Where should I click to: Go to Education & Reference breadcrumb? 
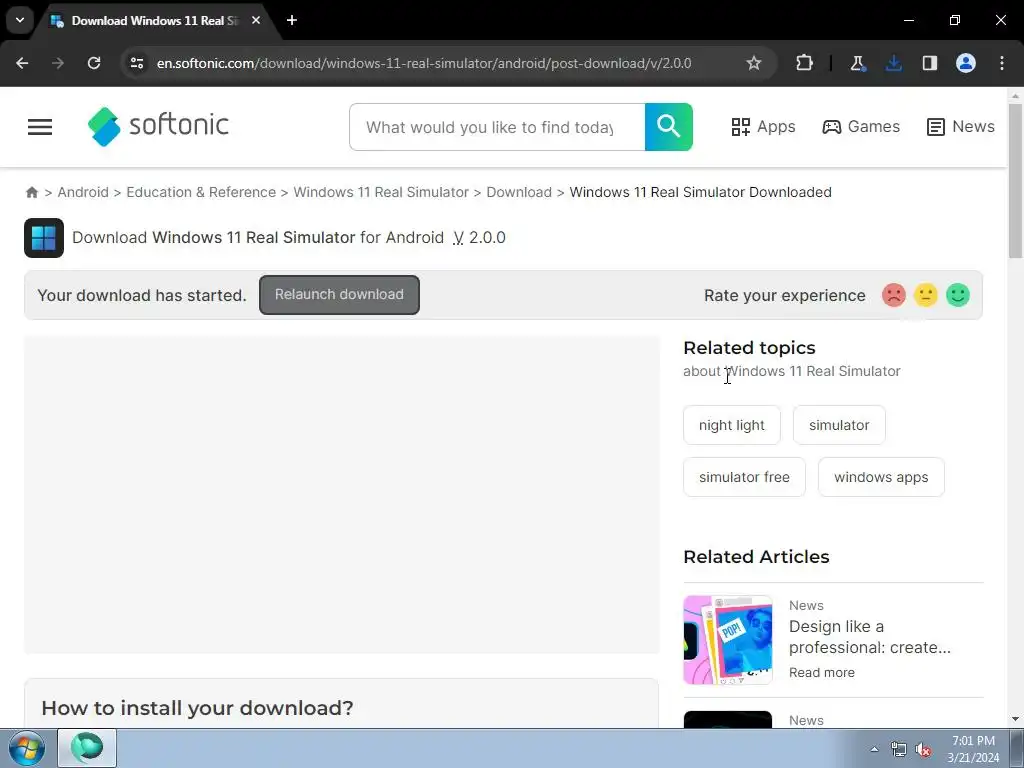tap(201, 192)
